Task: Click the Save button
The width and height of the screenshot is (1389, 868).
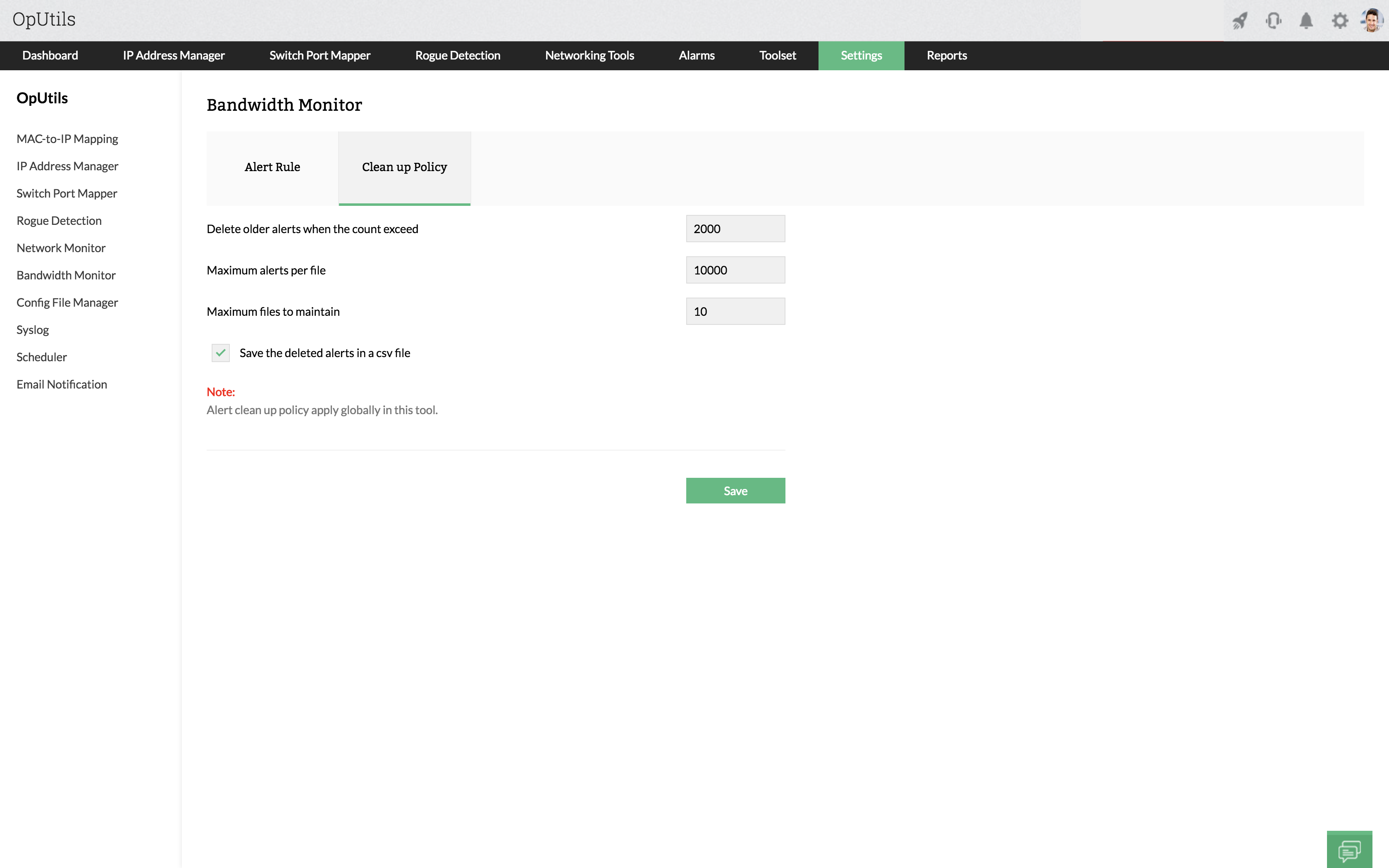Action: 735,491
